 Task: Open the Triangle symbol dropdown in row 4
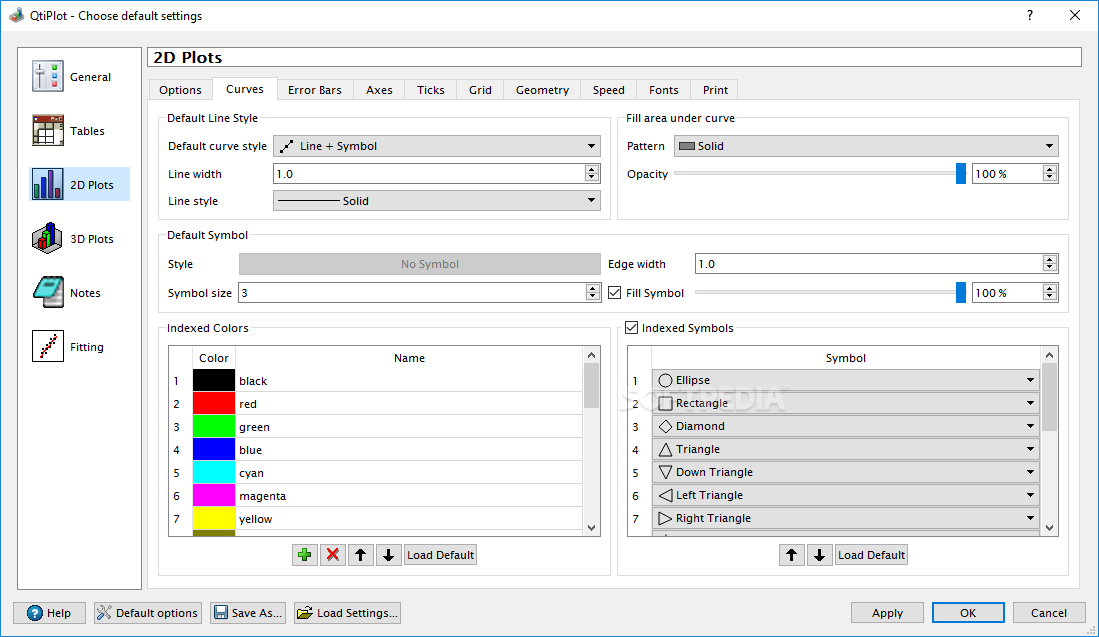coord(845,449)
